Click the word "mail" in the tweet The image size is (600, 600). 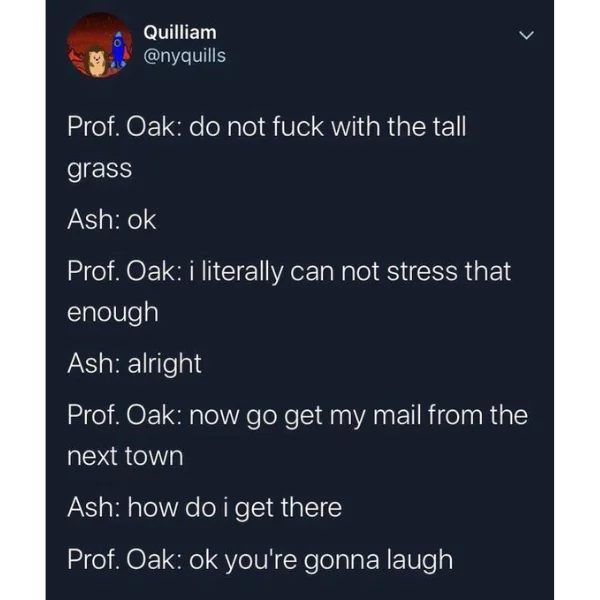tap(397, 415)
